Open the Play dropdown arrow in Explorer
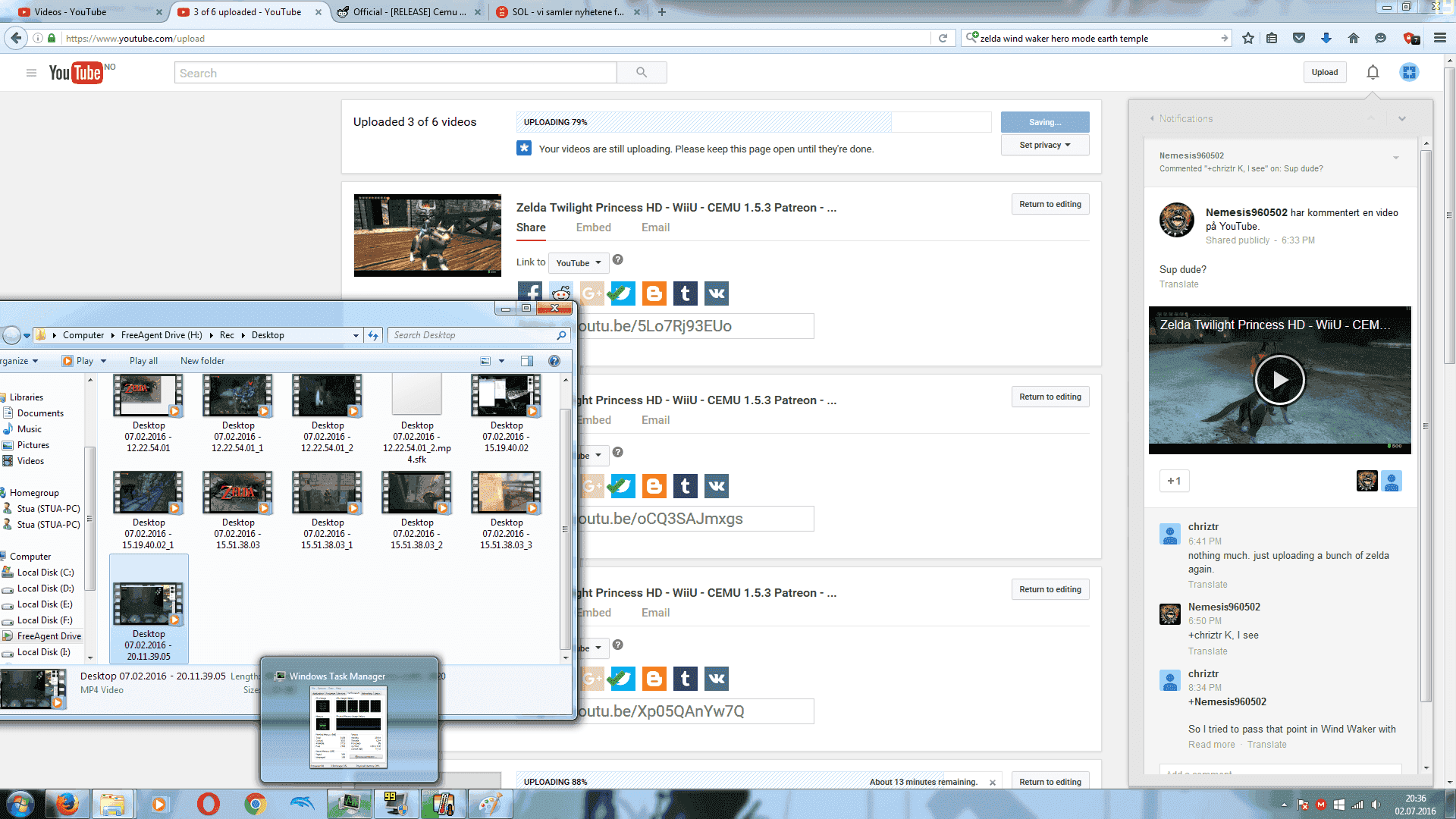The height and width of the screenshot is (819, 1456). (104, 361)
